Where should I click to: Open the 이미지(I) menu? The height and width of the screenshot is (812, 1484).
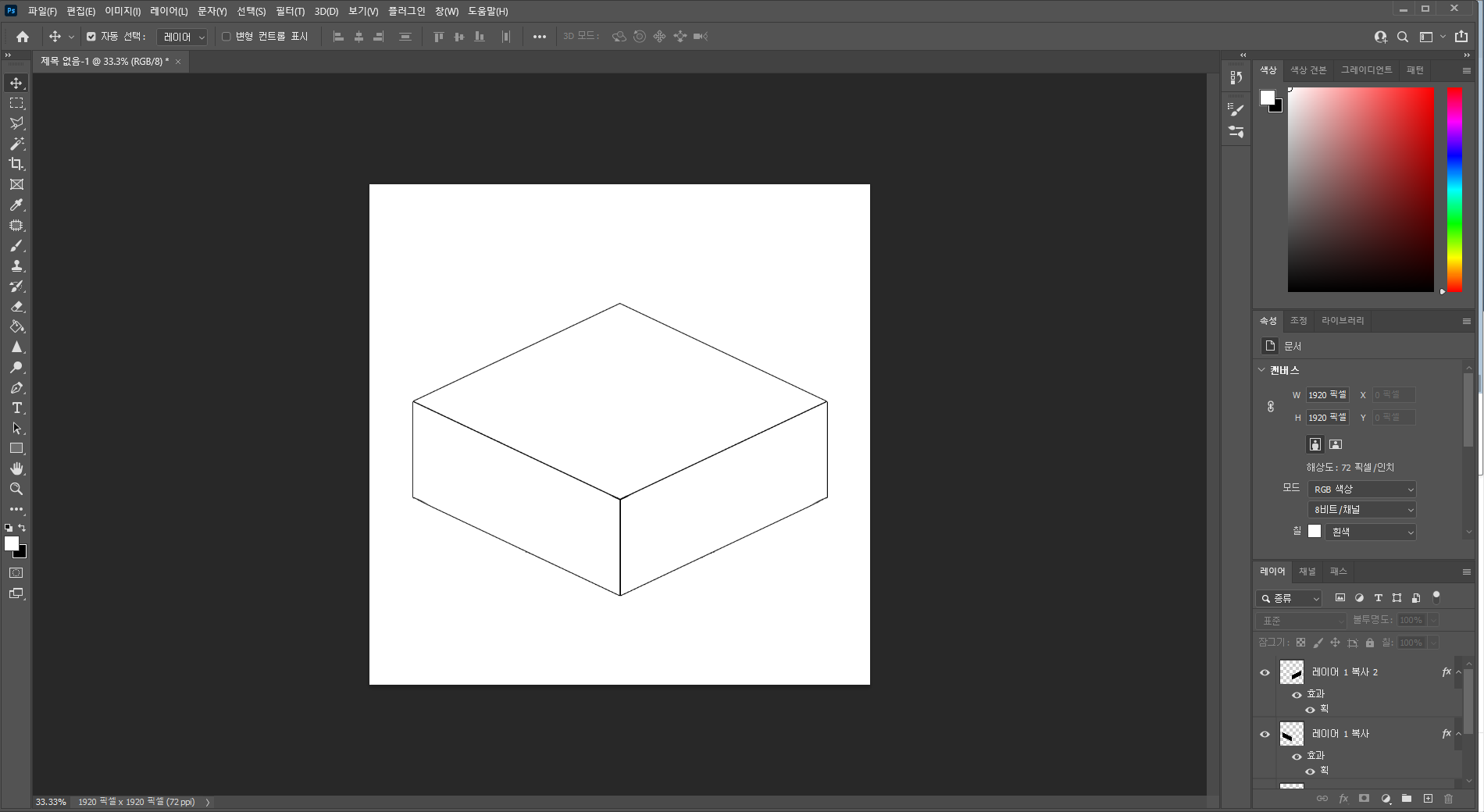(123, 11)
